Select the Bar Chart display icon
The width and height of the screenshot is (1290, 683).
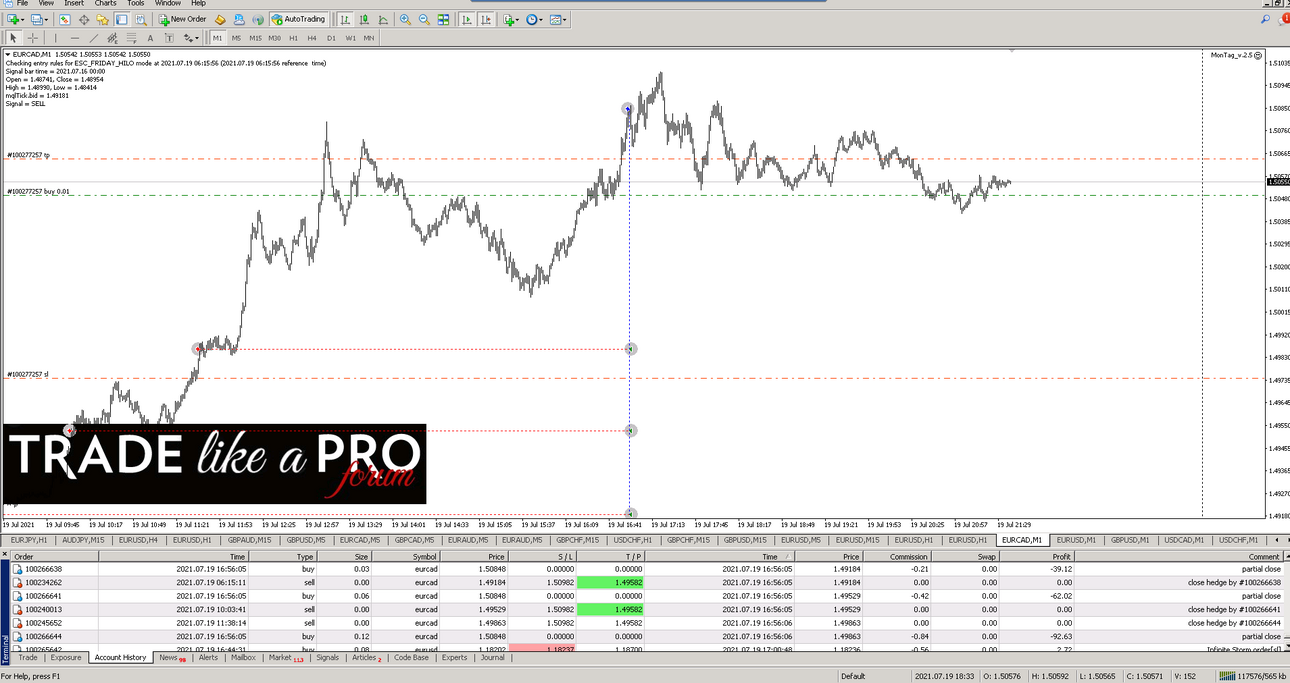coord(344,19)
